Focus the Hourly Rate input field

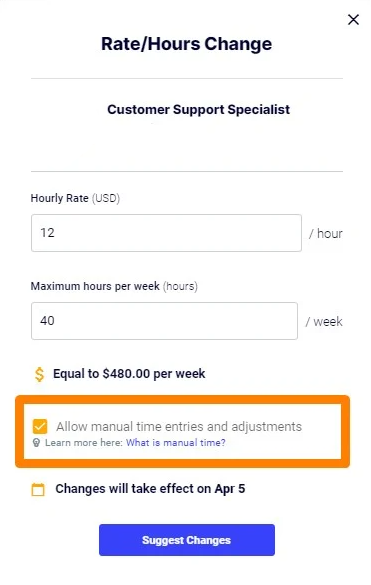click(x=166, y=233)
